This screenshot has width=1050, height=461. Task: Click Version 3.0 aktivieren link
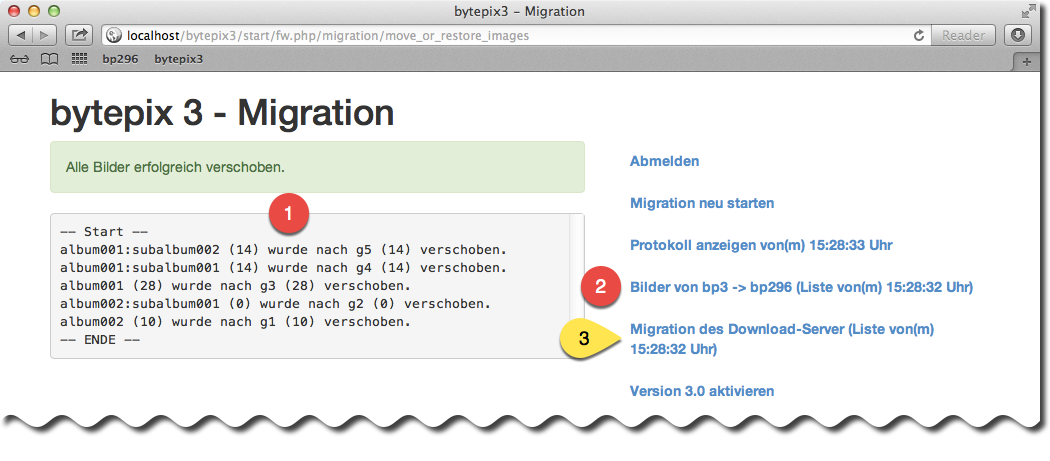(x=702, y=391)
